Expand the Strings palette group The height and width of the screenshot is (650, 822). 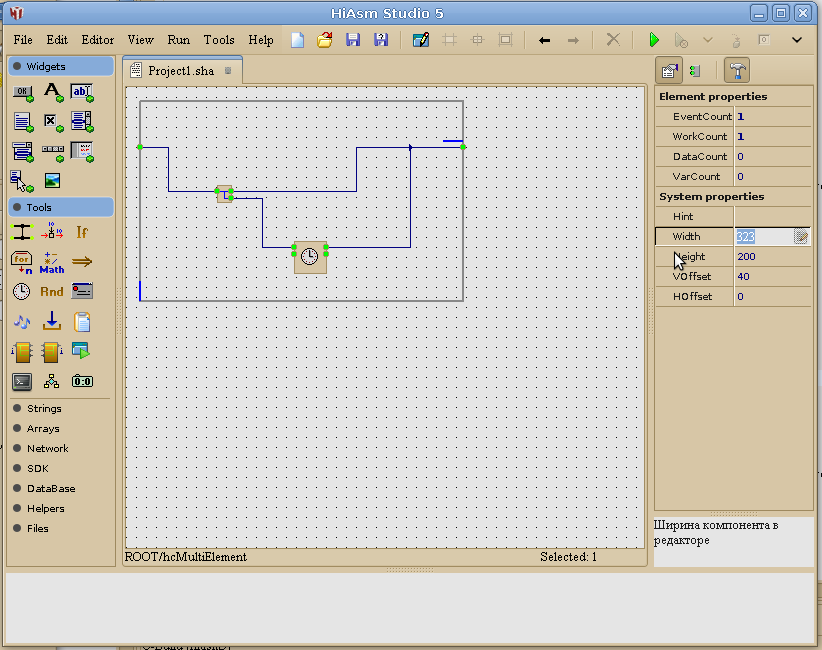click(44, 408)
